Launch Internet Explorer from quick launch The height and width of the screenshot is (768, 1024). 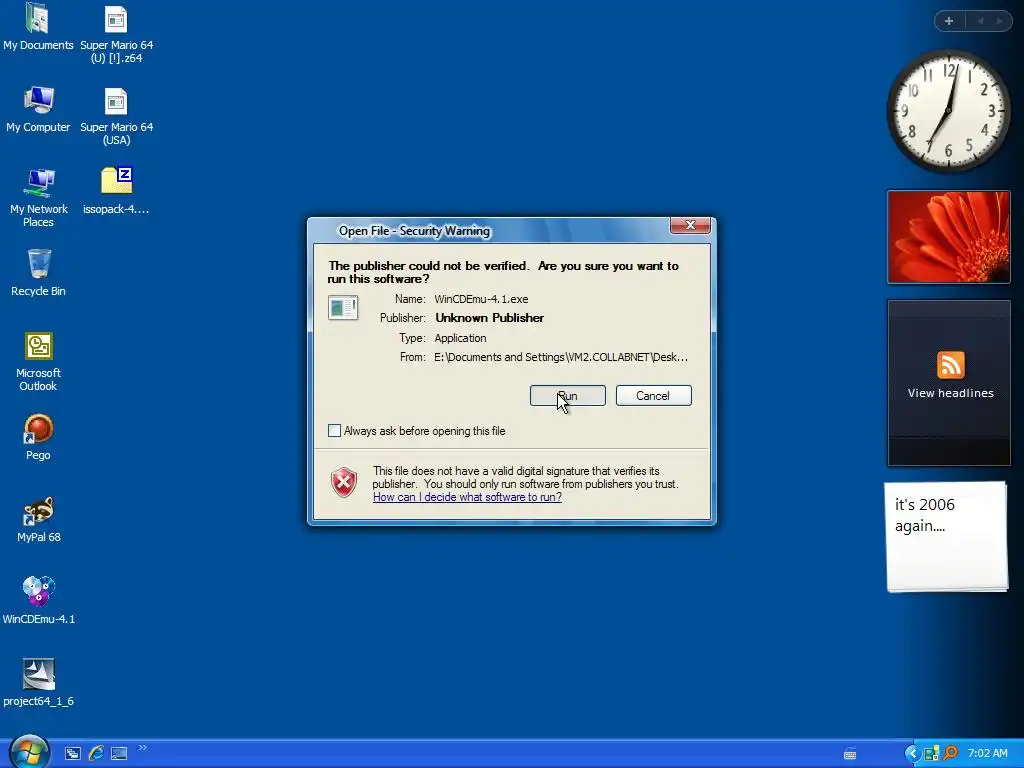(x=96, y=754)
